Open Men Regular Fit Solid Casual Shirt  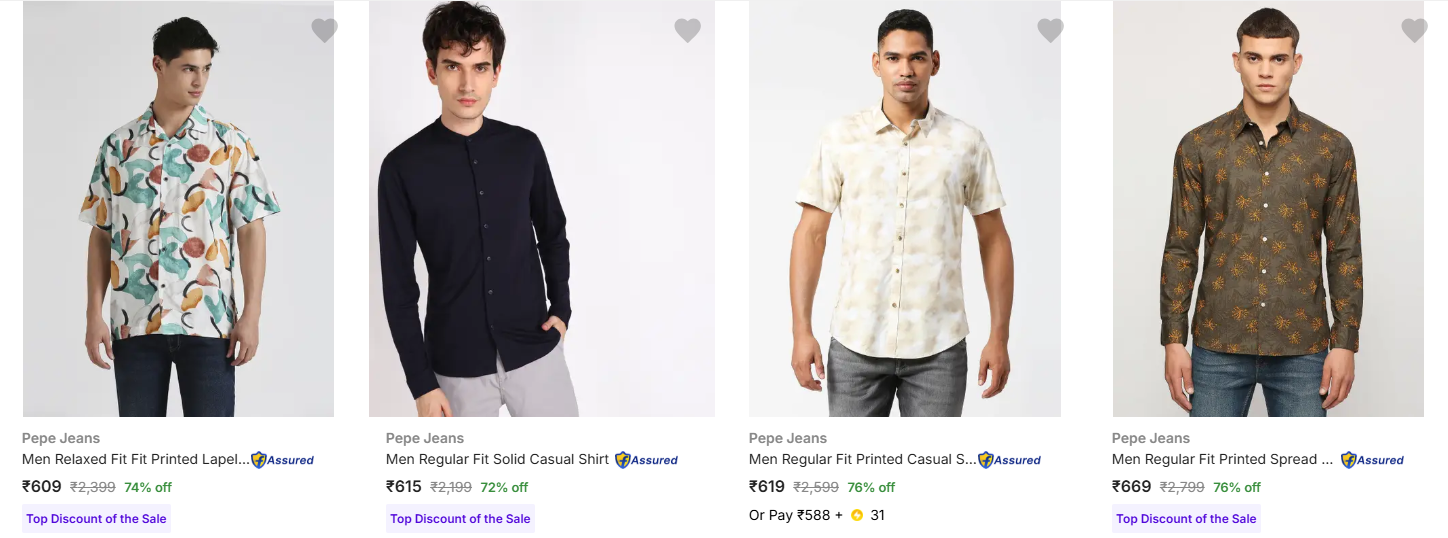pos(497,460)
